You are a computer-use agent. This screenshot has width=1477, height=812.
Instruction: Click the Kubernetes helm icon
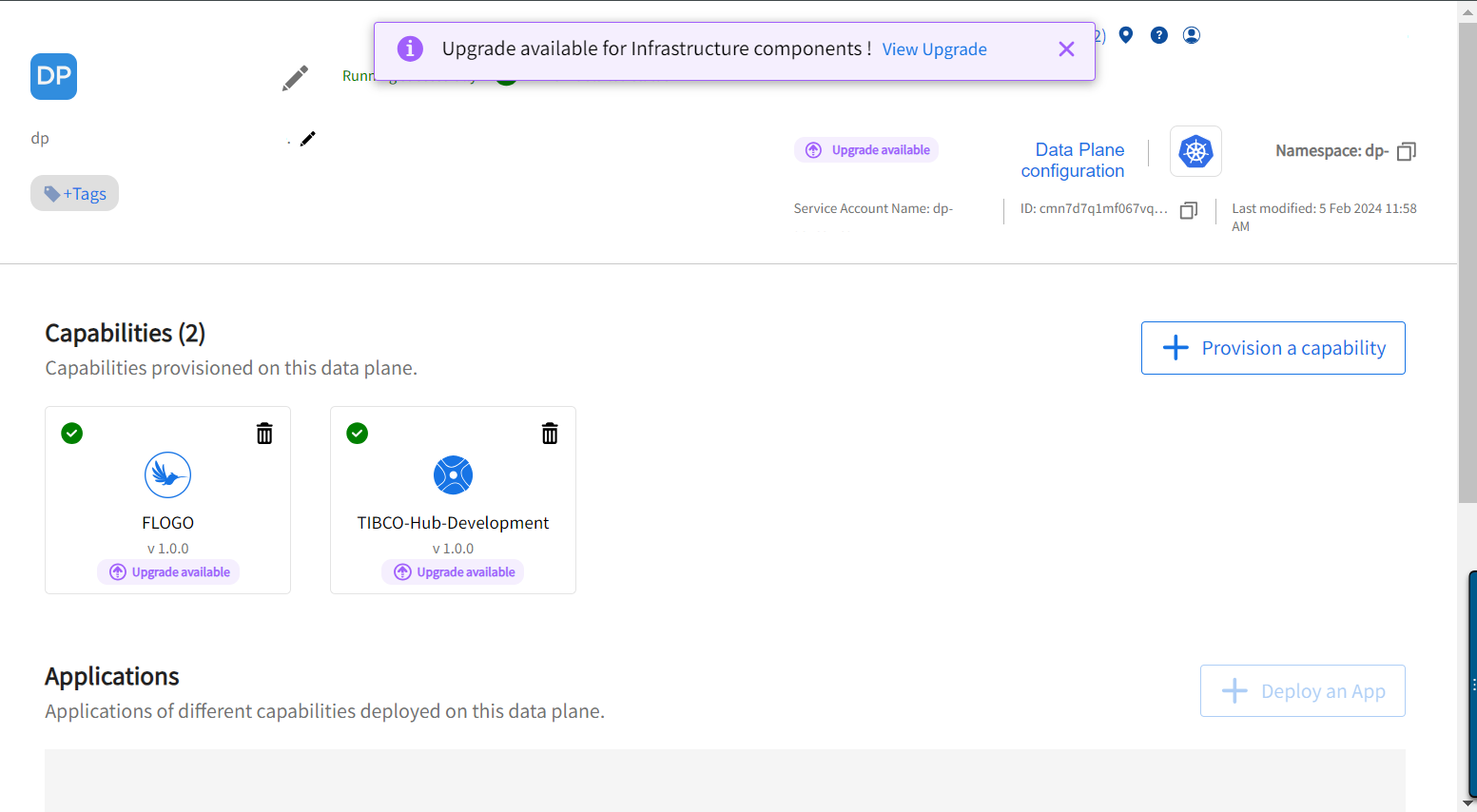[x=1195, y=151]
